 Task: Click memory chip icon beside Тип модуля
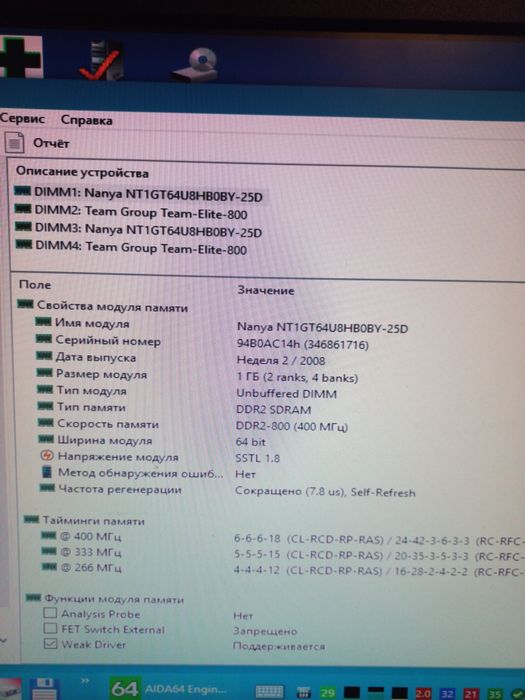tap(45, 389)
